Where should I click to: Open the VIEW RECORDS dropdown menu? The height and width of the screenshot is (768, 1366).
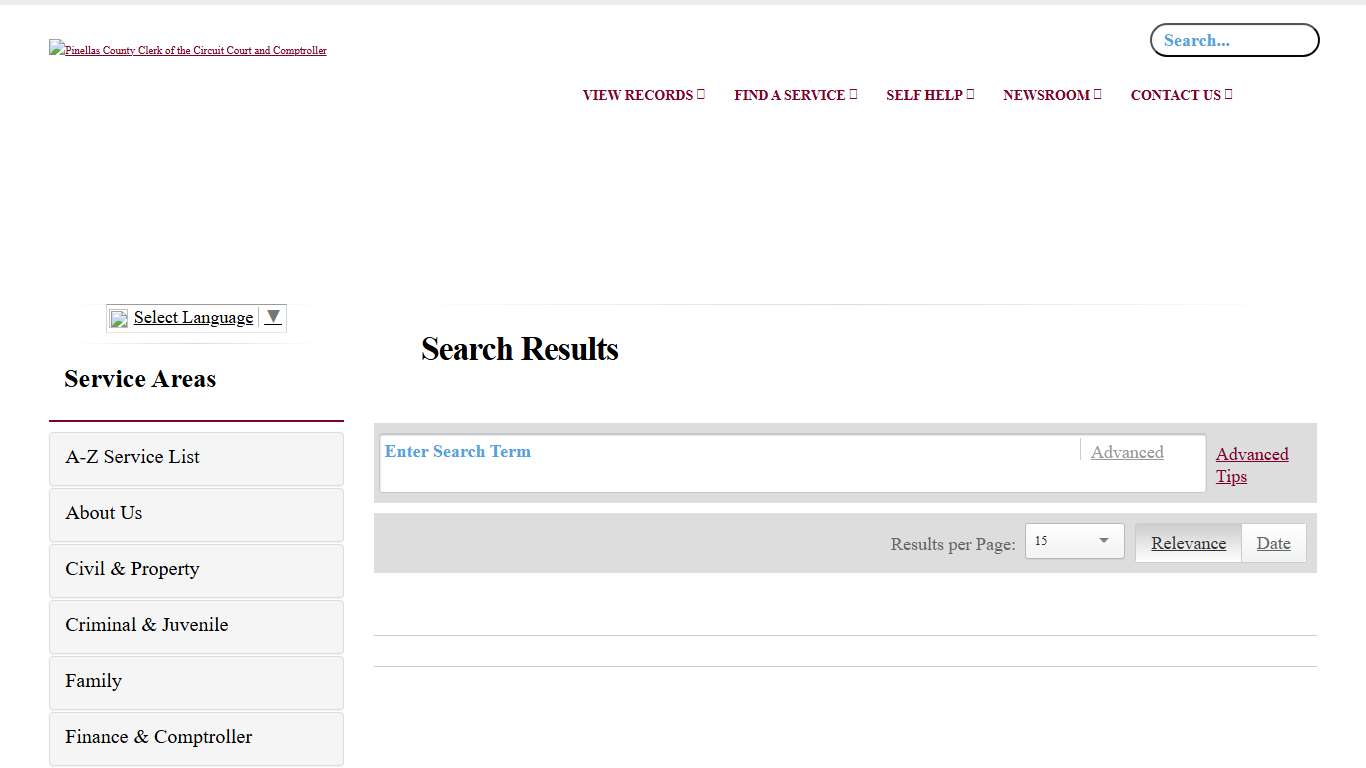point(643,95)
